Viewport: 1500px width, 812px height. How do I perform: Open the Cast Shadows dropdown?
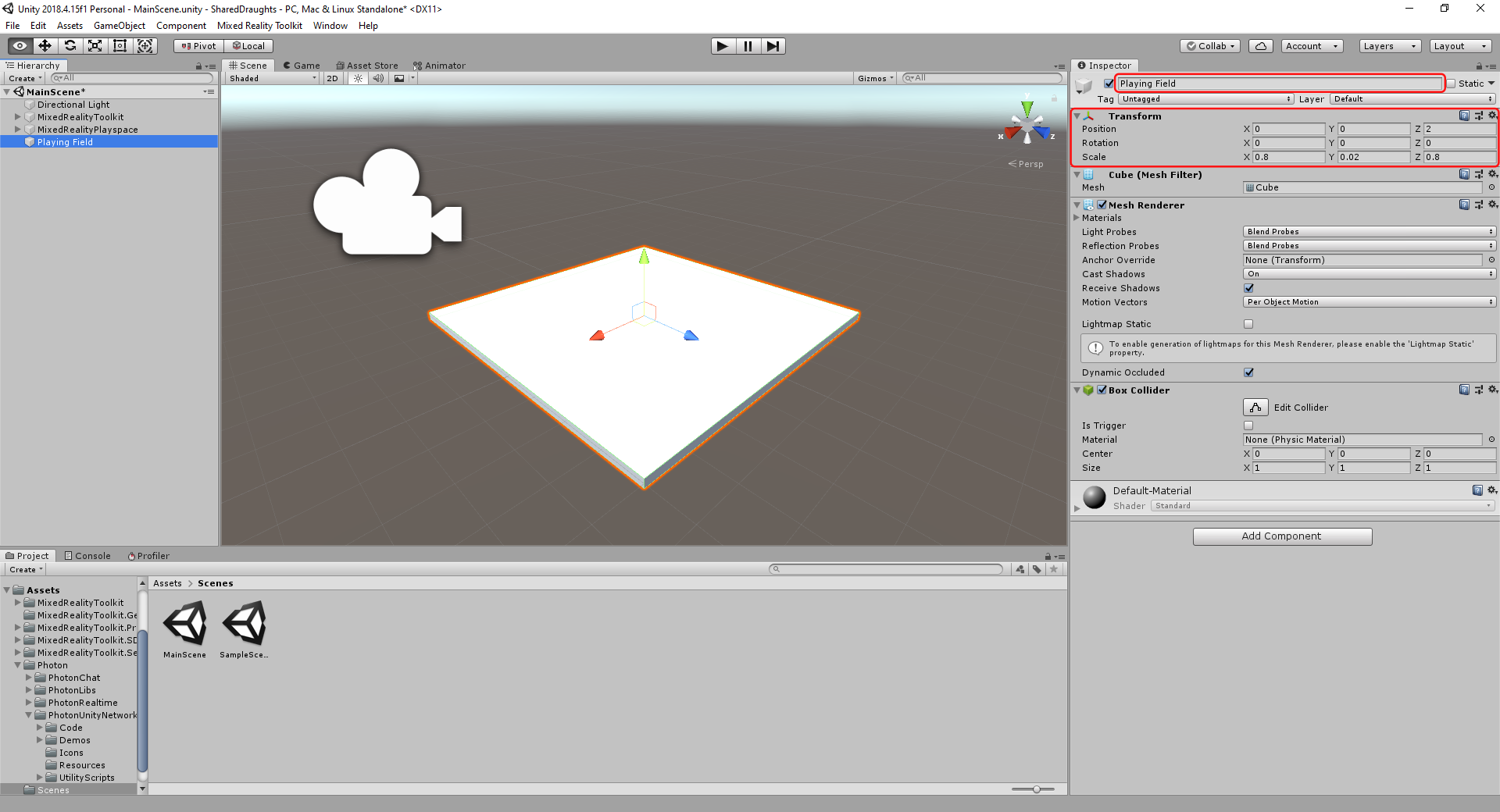(x=1369, y=274)
